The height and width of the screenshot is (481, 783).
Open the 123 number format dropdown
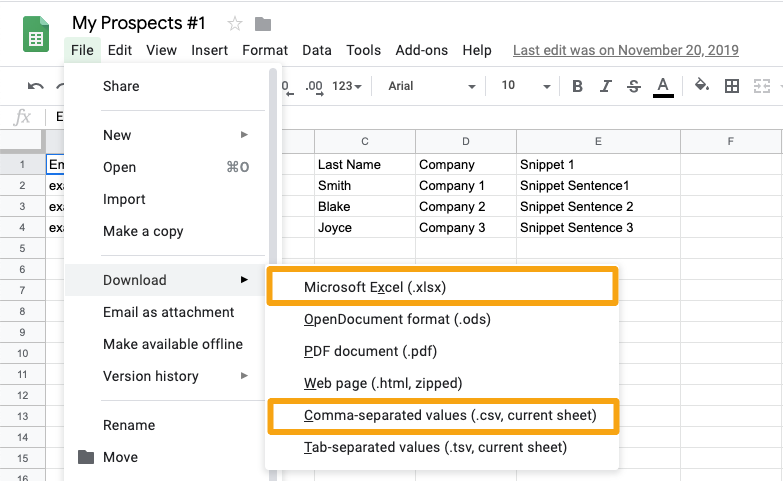click(347, 86)
